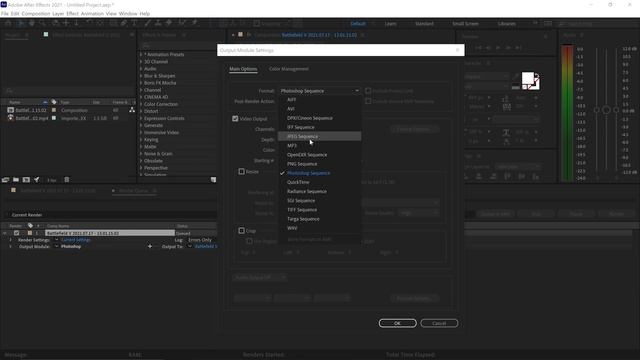The width and height of the screenshot is (640, 360).
Task: Choose TIFF Sequence from format list
Action: click(319, 209)
